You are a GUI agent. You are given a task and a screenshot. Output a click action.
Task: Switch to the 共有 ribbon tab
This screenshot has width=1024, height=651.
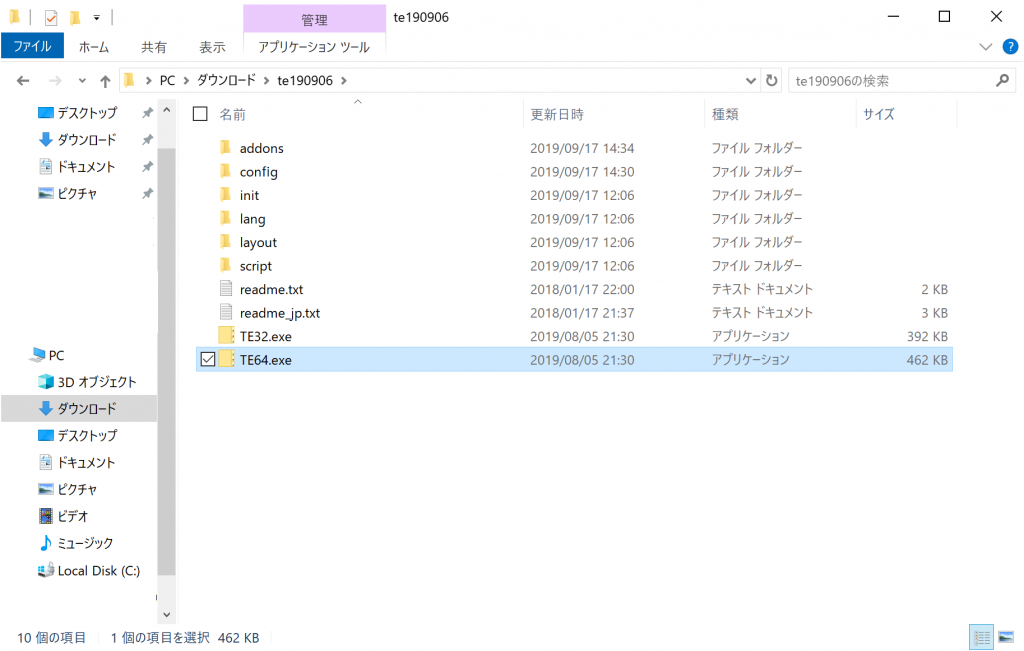coord(154,47)
